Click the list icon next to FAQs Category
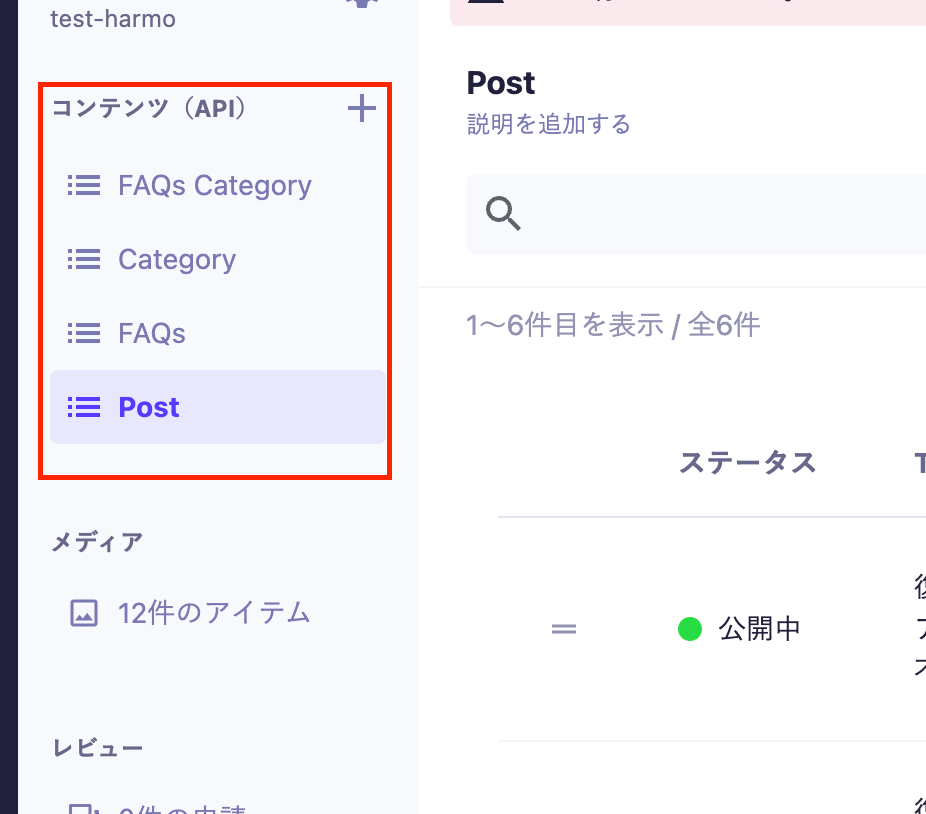The image size is (926, 814). tap(83, 185)
